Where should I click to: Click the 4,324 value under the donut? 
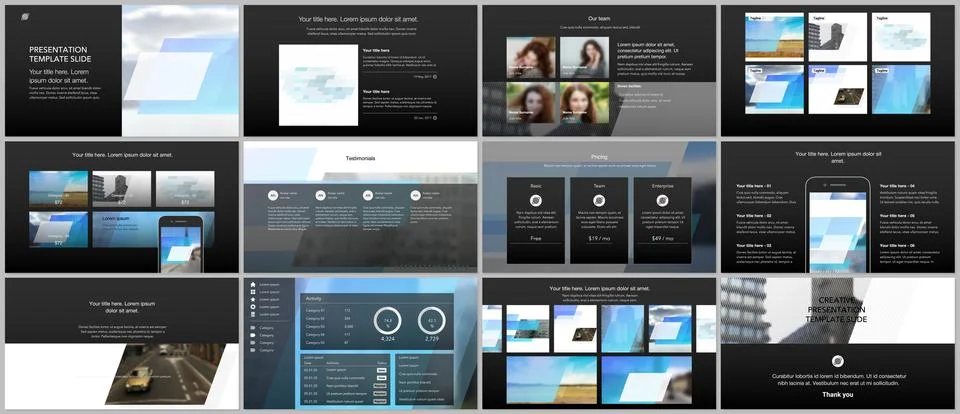coord(388,339)
